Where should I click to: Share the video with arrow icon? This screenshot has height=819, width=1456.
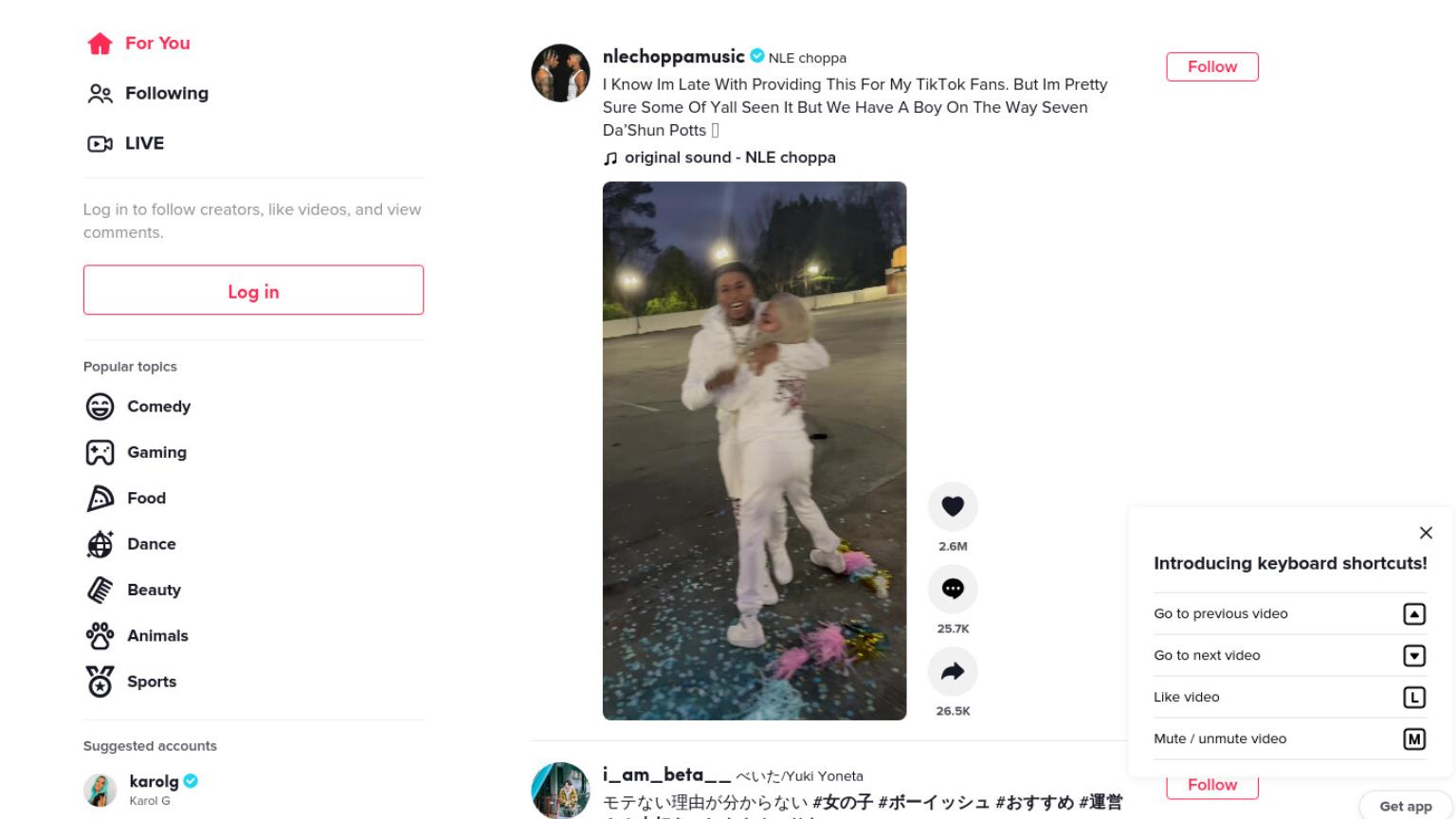[953, 671]
